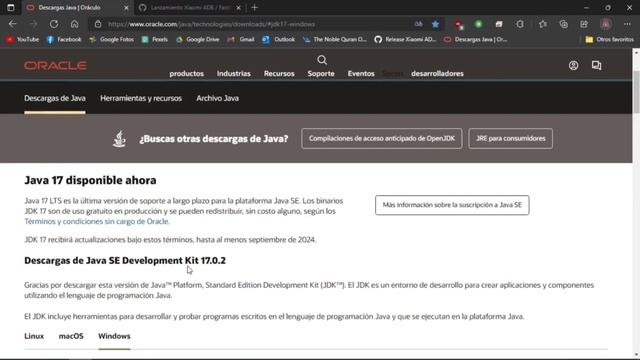The image size is (640, 360).
Task: Select the Linux downloads tab
Action: pos(34,336)
